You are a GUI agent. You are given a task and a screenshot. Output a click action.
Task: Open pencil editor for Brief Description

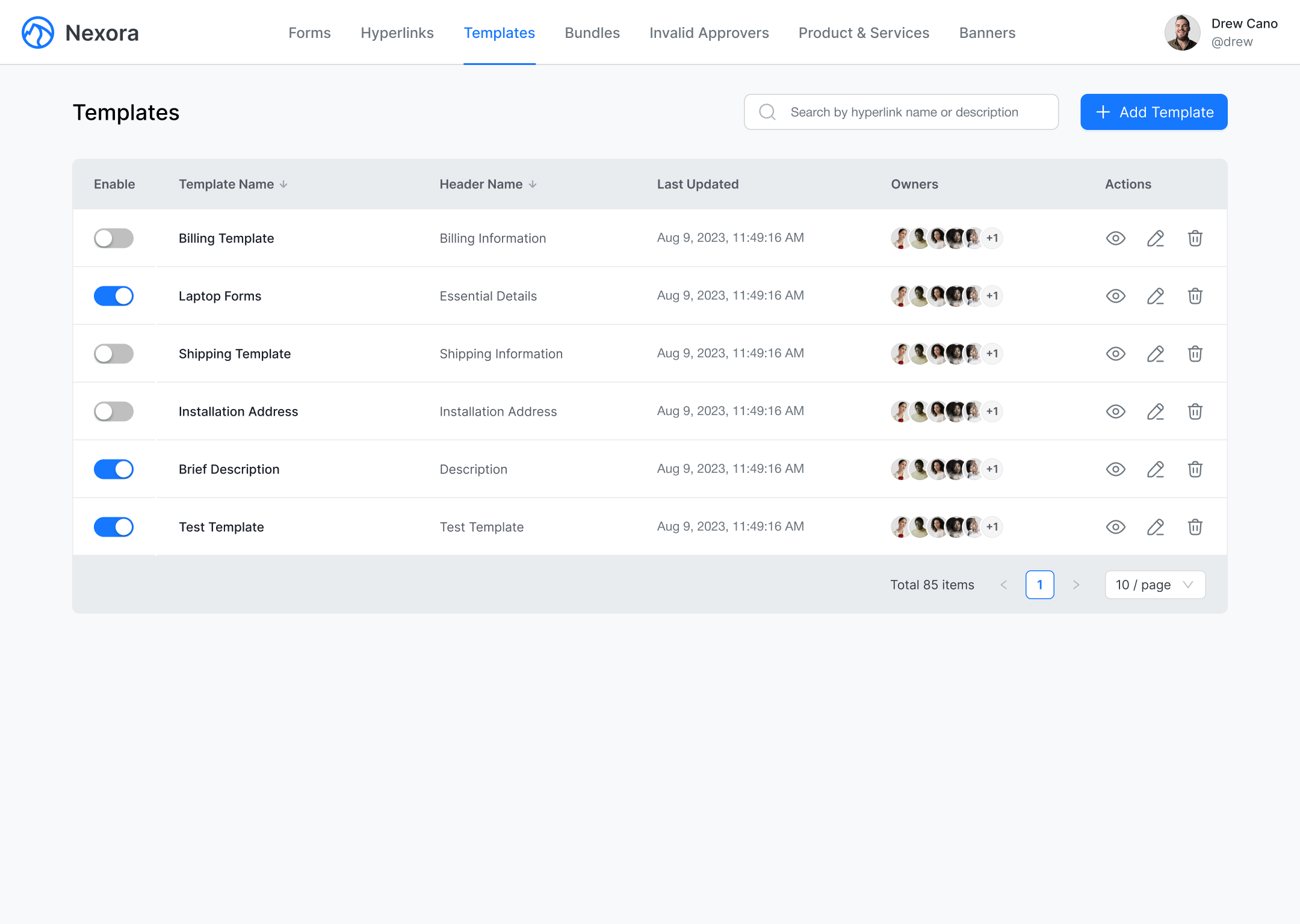point(1155,469)
